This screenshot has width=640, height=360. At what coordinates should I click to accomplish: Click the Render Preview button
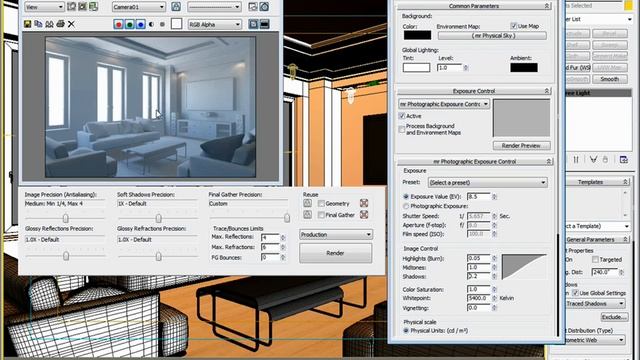(x=521, y=146)
